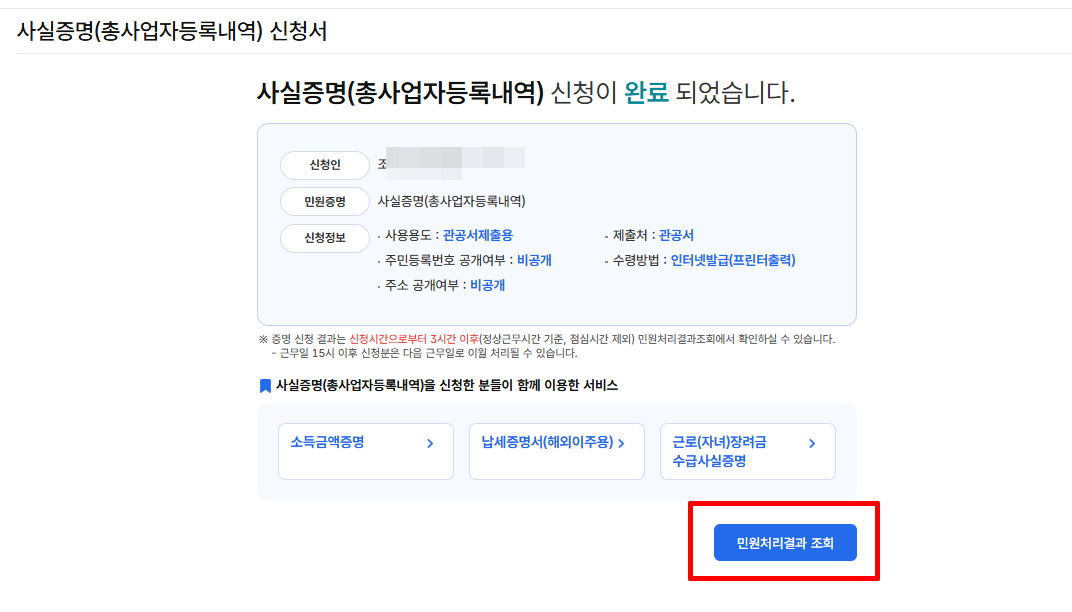Click 비공개 next to 주소 공개여부
The image size is (1072, 612).
(x=487, y=285)
